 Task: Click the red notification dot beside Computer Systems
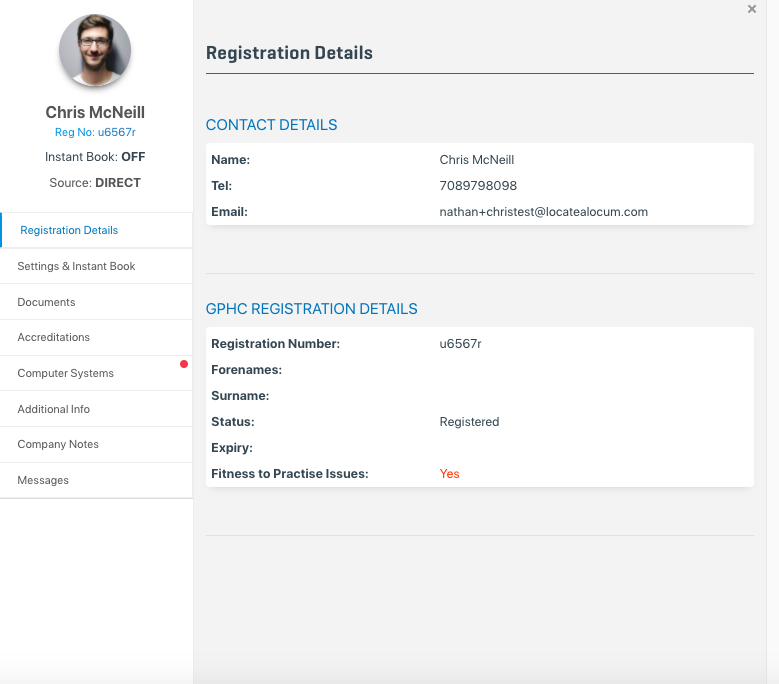184,364
